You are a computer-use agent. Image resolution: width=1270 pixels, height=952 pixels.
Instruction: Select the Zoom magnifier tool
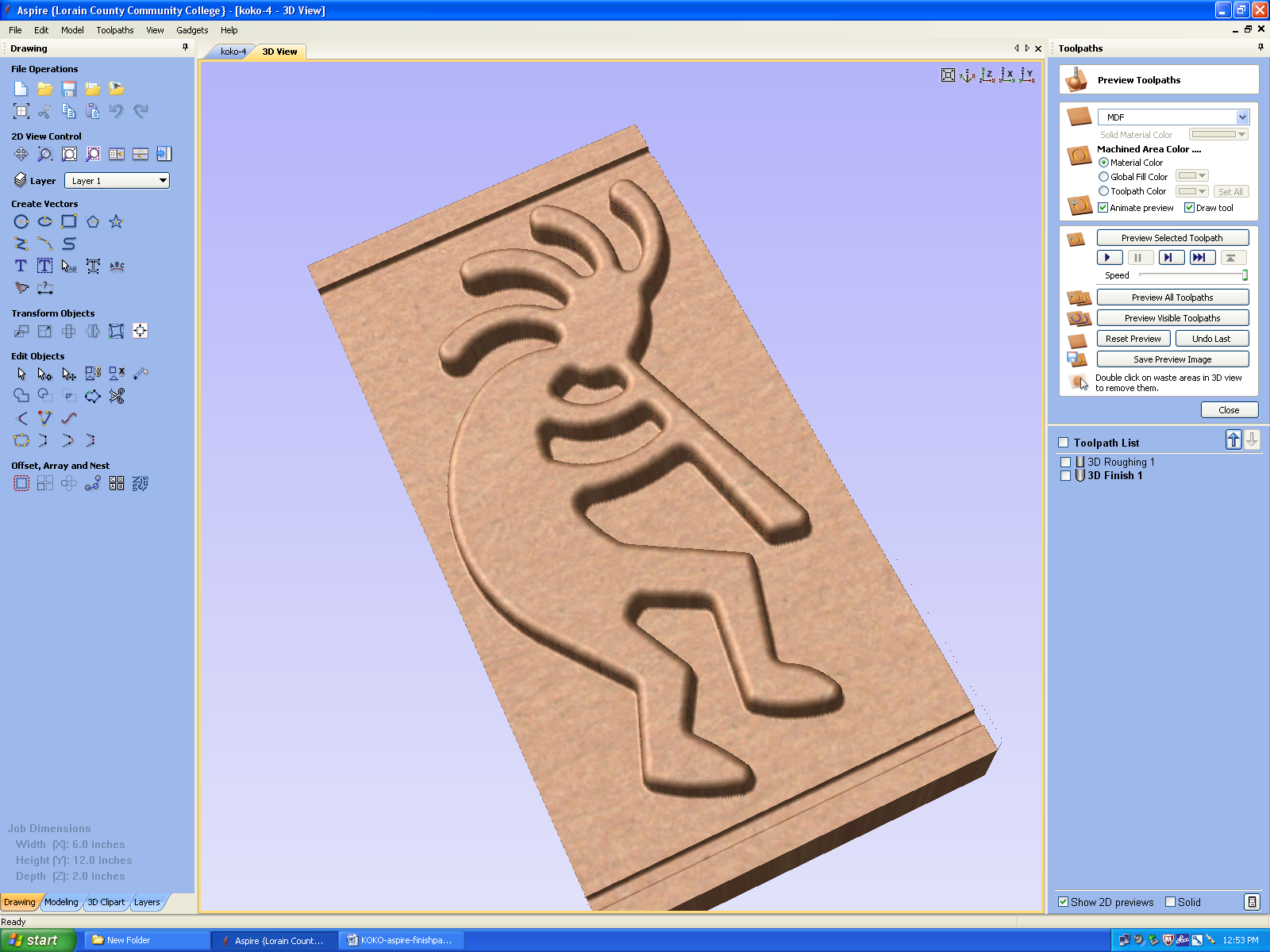44,154
